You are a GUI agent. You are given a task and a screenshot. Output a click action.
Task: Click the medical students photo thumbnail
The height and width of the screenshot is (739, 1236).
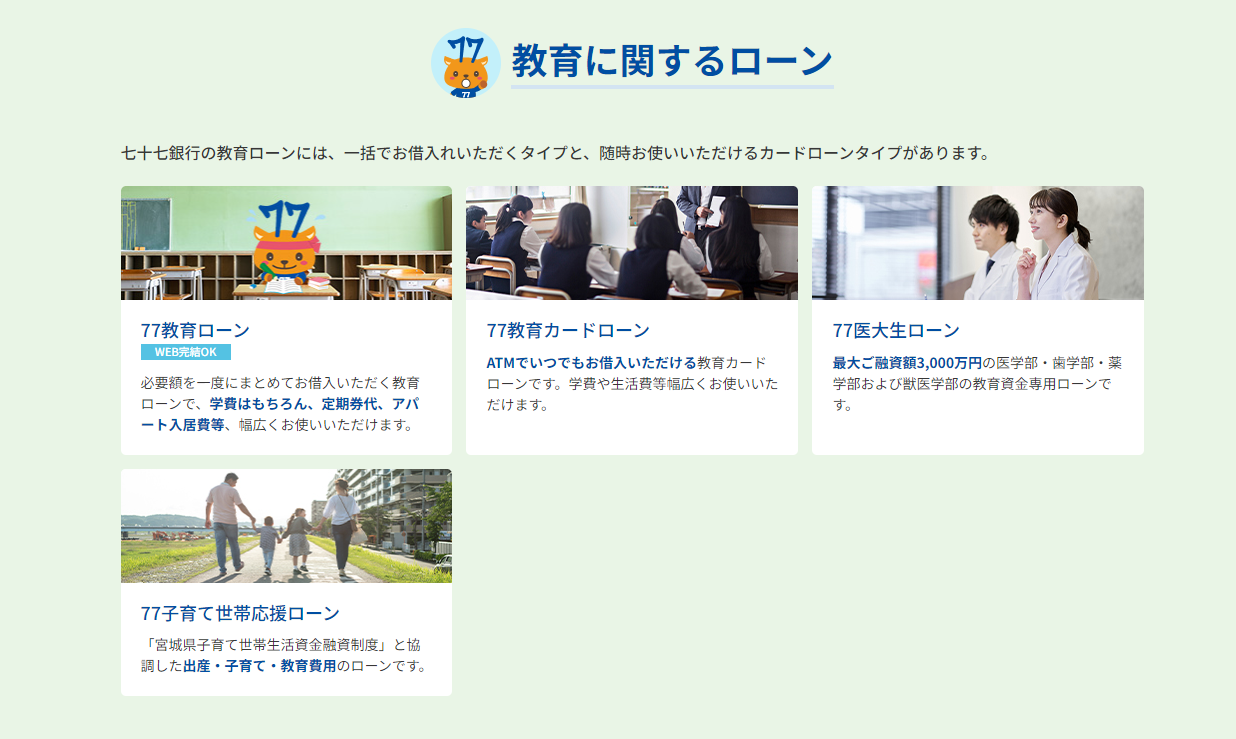[x=978, y=243]
